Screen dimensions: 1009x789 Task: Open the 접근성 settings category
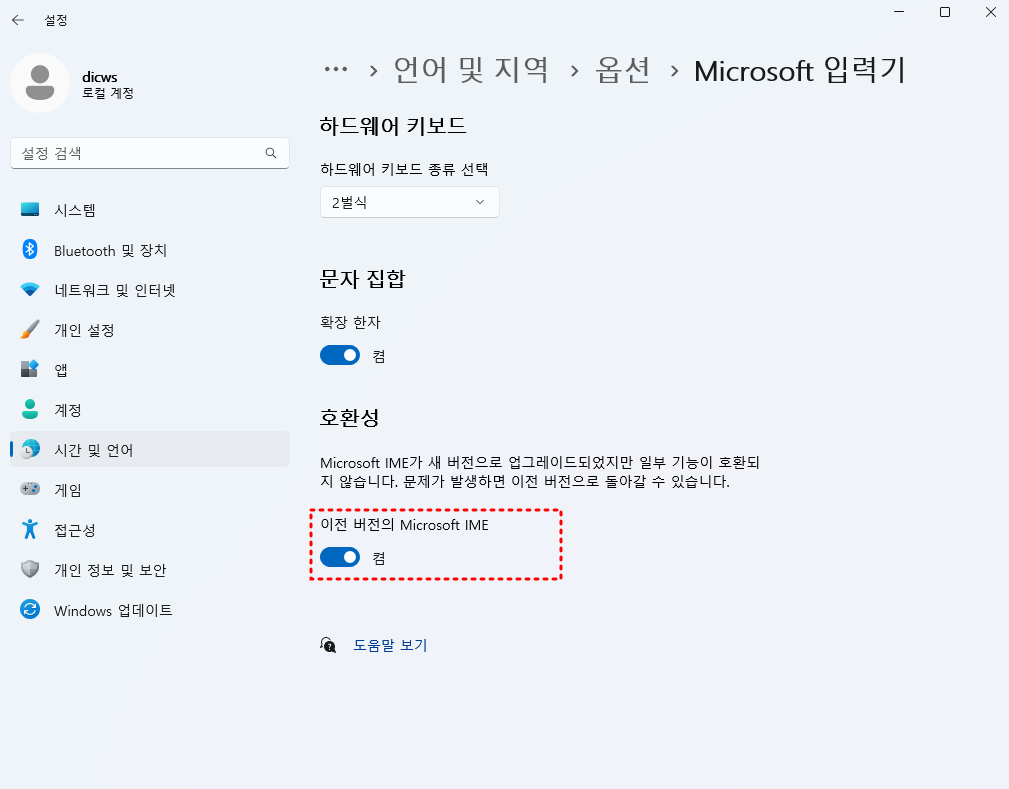pyautogui.click(x=150, y=529)
